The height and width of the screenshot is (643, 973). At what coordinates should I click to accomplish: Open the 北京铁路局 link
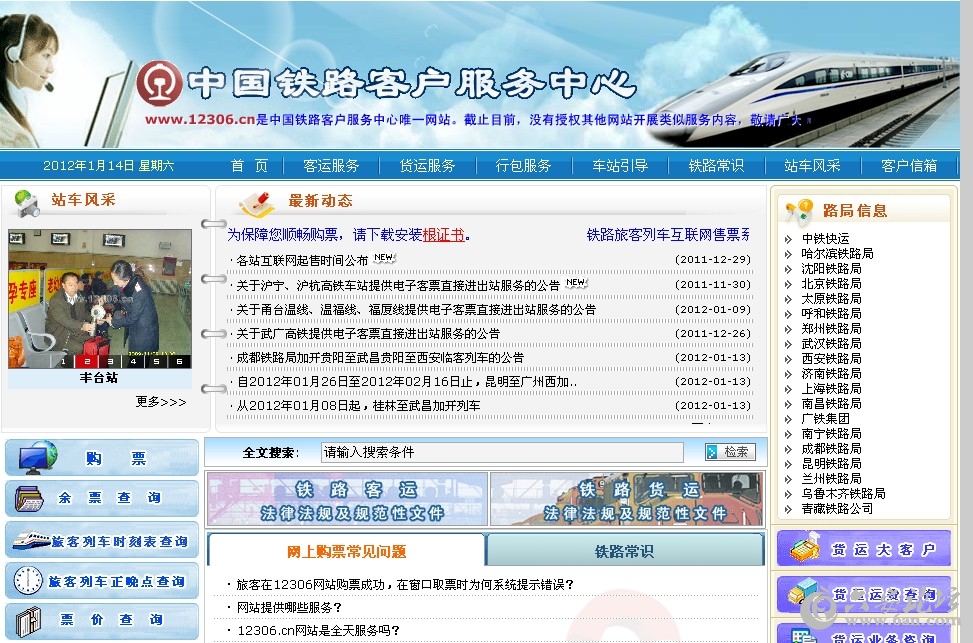pos(831,283)
